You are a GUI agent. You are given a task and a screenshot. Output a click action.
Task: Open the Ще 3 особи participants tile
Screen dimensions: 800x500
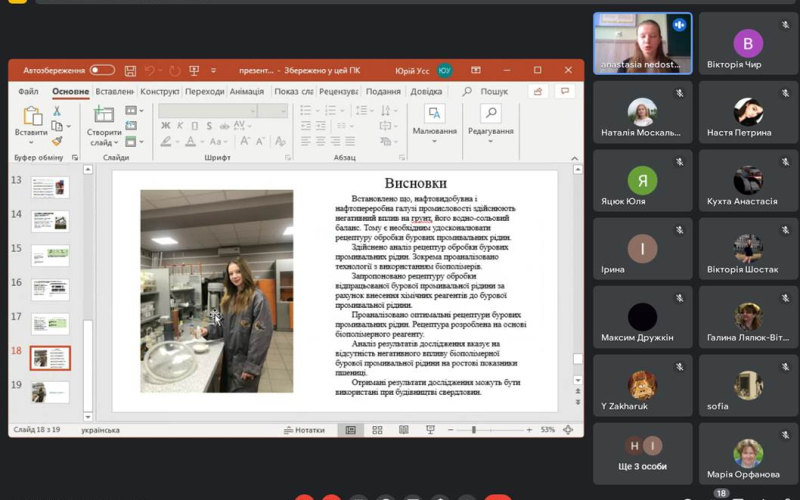click(642, 454)
